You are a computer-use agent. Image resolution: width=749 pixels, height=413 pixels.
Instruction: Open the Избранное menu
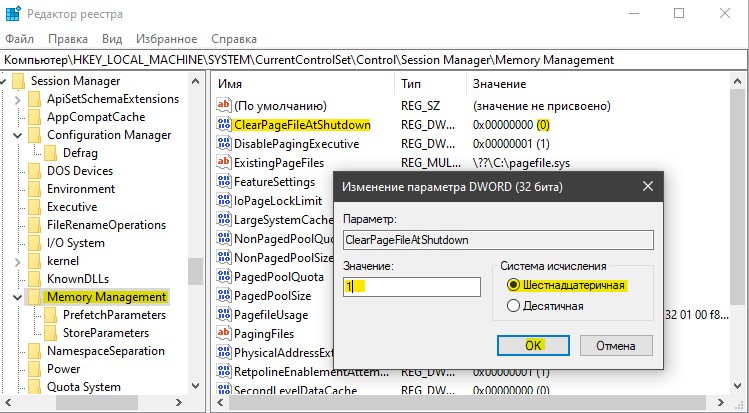coord(166,39)
